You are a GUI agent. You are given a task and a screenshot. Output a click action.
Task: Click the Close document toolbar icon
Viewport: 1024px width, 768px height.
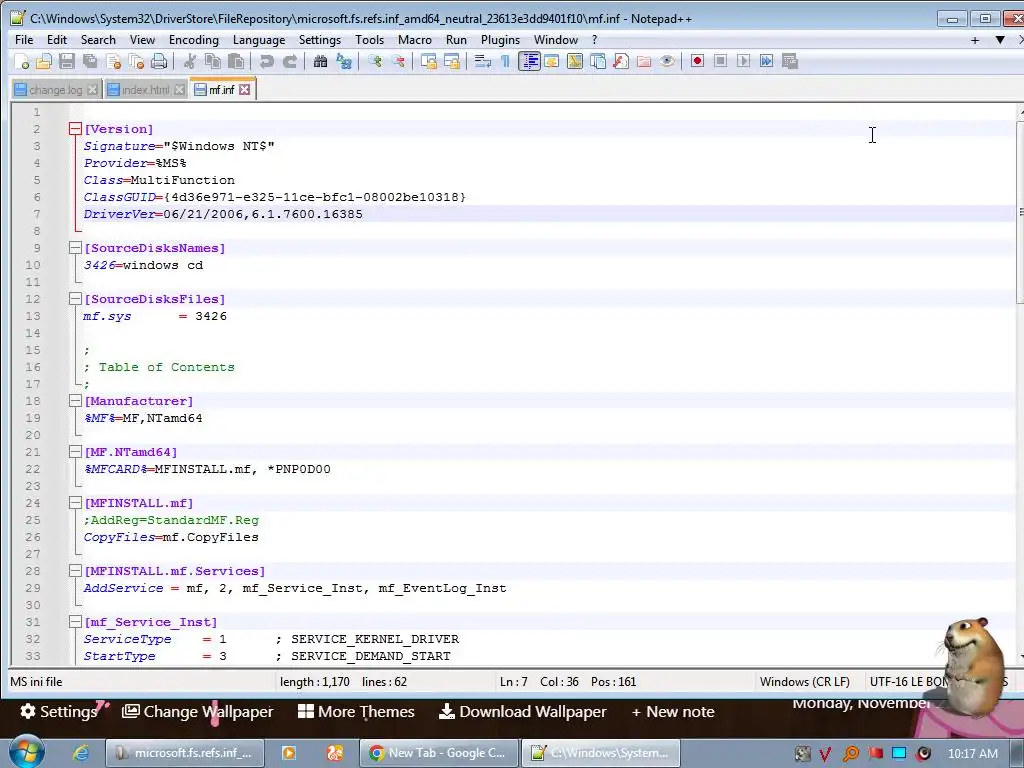(x=113, y=61)
